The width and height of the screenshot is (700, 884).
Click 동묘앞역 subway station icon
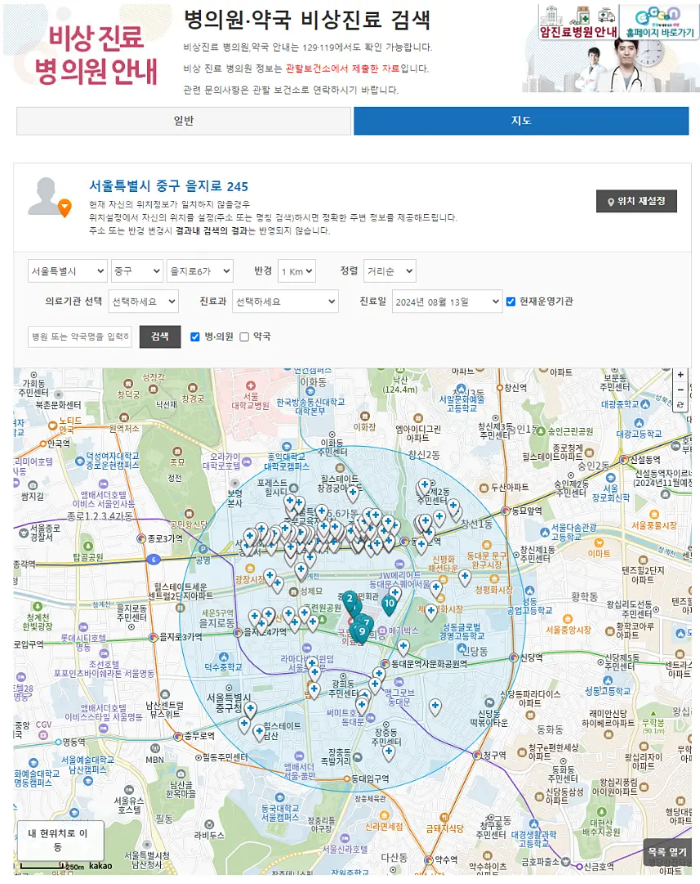coord(506,511)
